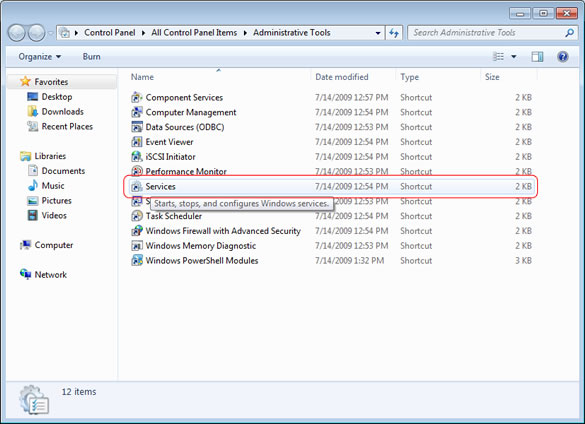The width and height of the screenshot is (585, 424).
Task: Click the Event Viewer file name
Action: pos(169,142)
